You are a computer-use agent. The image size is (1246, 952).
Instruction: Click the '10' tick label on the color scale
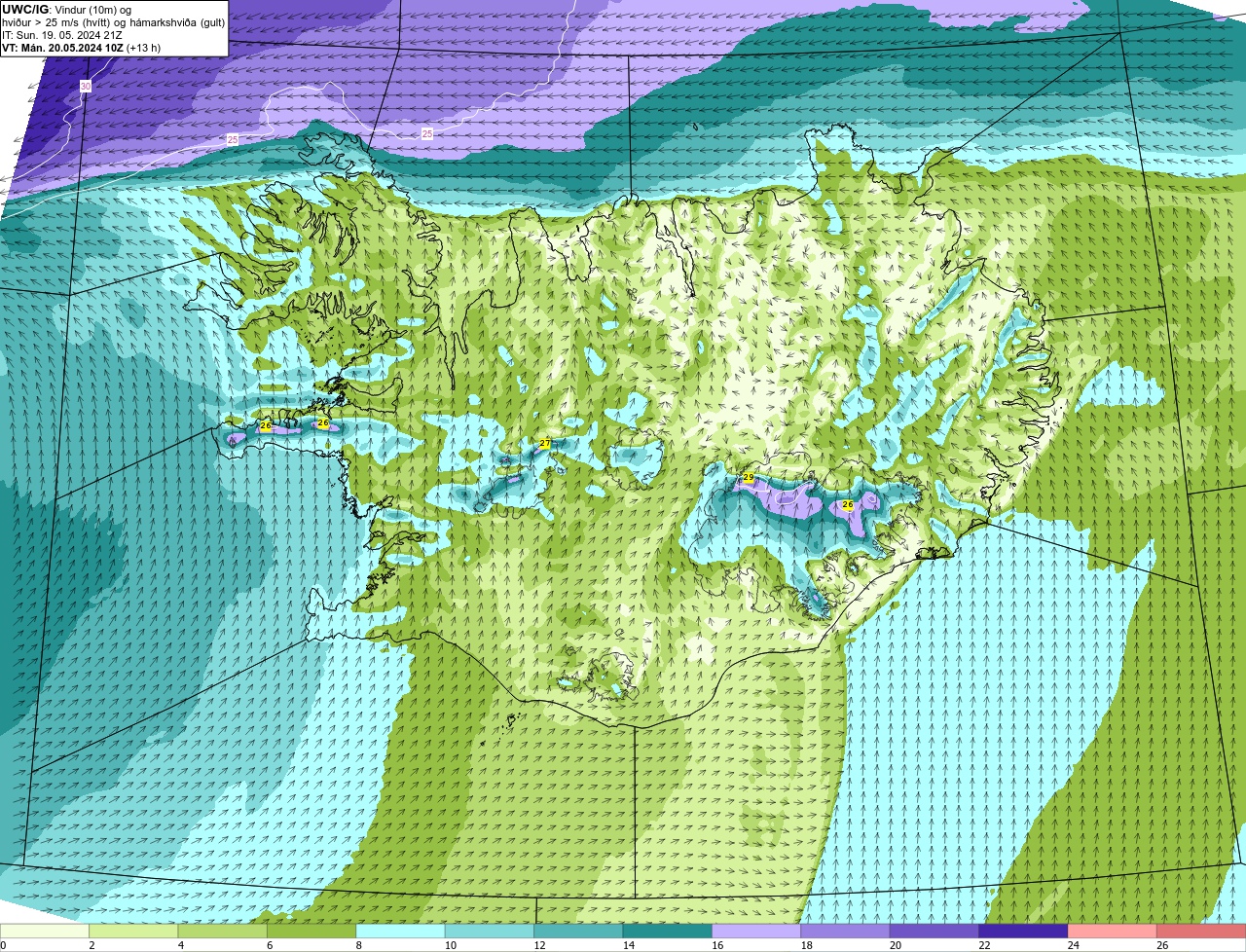coord(450,945)
